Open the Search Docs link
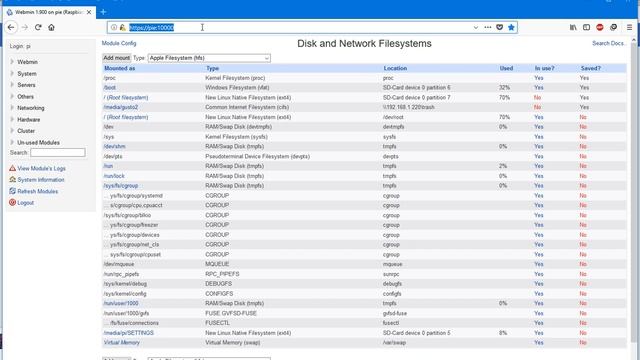 (x=608, y=43)
